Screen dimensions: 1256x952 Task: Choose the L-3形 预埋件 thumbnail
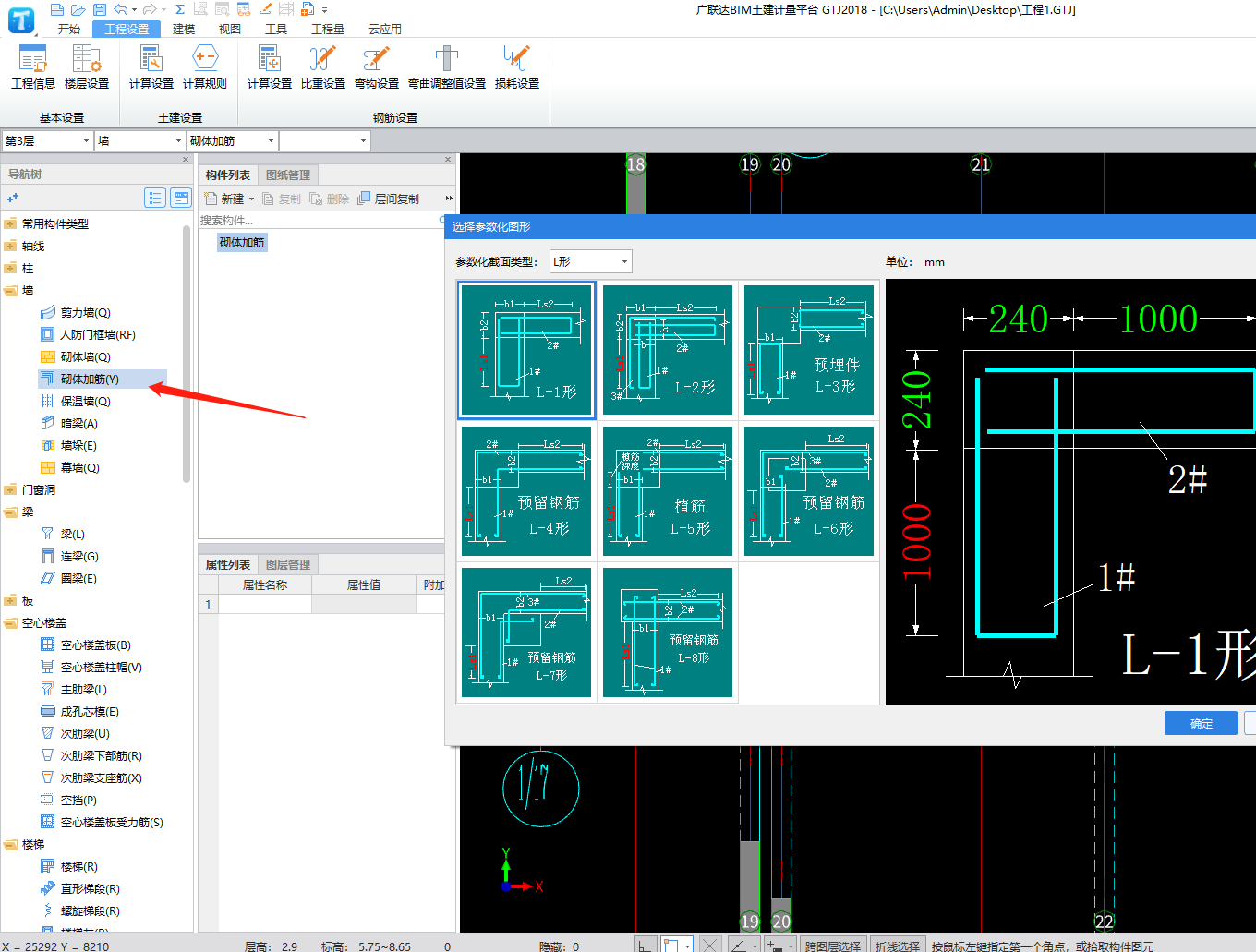[809, 350]
